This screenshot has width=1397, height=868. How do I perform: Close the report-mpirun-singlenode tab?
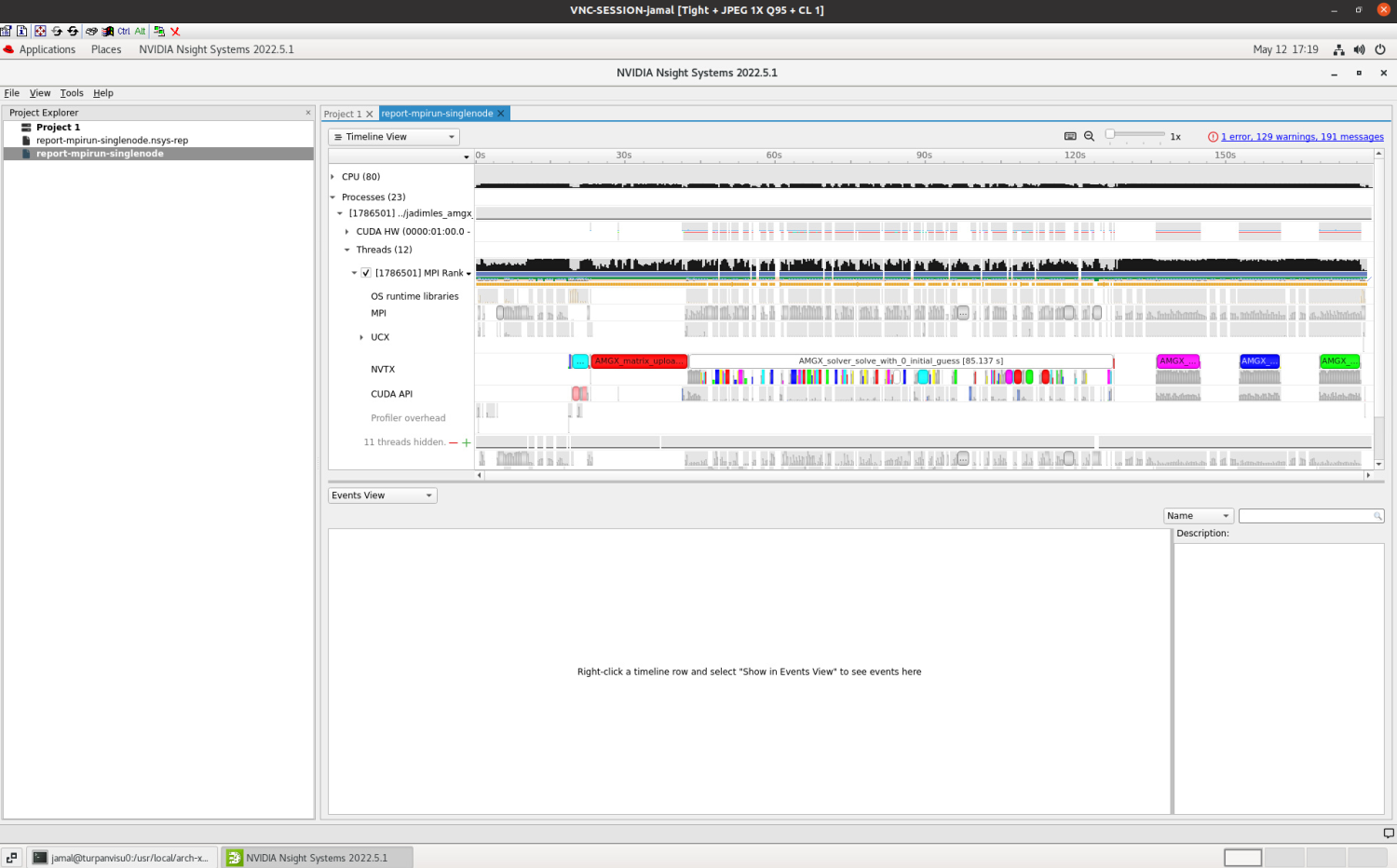coord(501,114)
